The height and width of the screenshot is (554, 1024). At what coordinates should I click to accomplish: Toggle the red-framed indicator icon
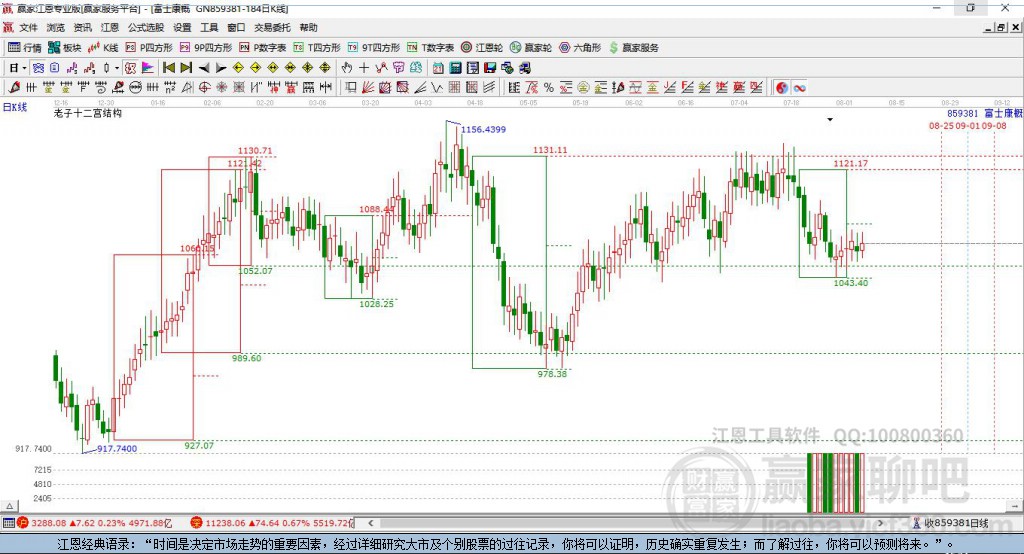click(131, 68)
